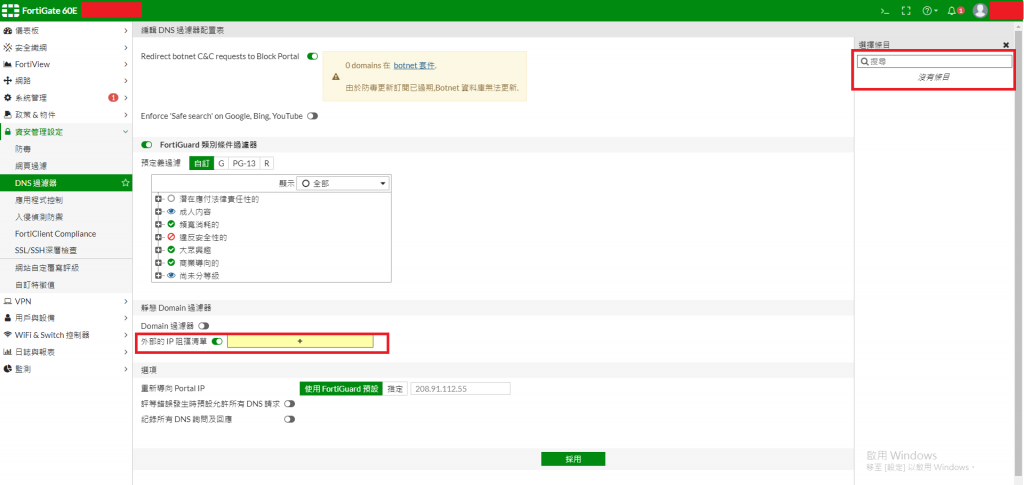The image size is (1024, 485).
Task: Follow the botnet 套件 link
Action: [414, 66]
